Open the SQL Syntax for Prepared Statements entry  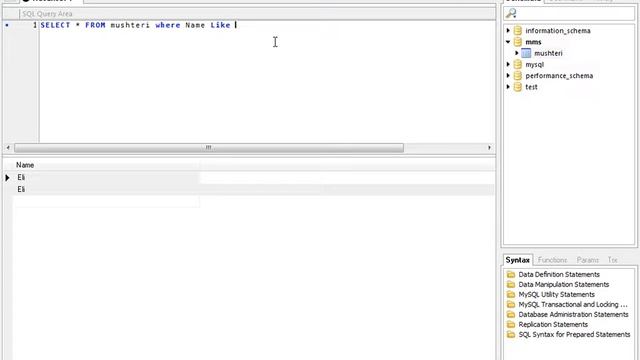[574, 334]
